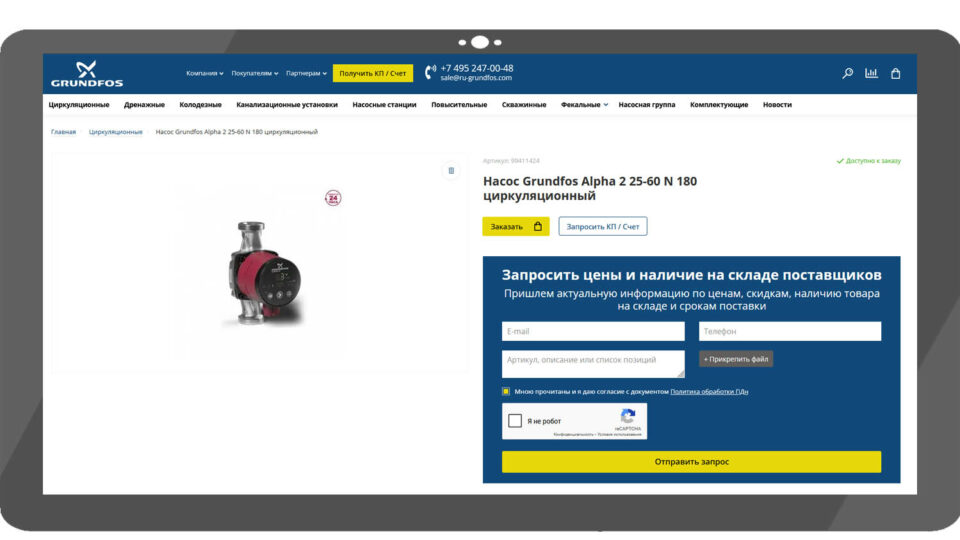Click the reCAPTCHA logo

click(628, 417)
